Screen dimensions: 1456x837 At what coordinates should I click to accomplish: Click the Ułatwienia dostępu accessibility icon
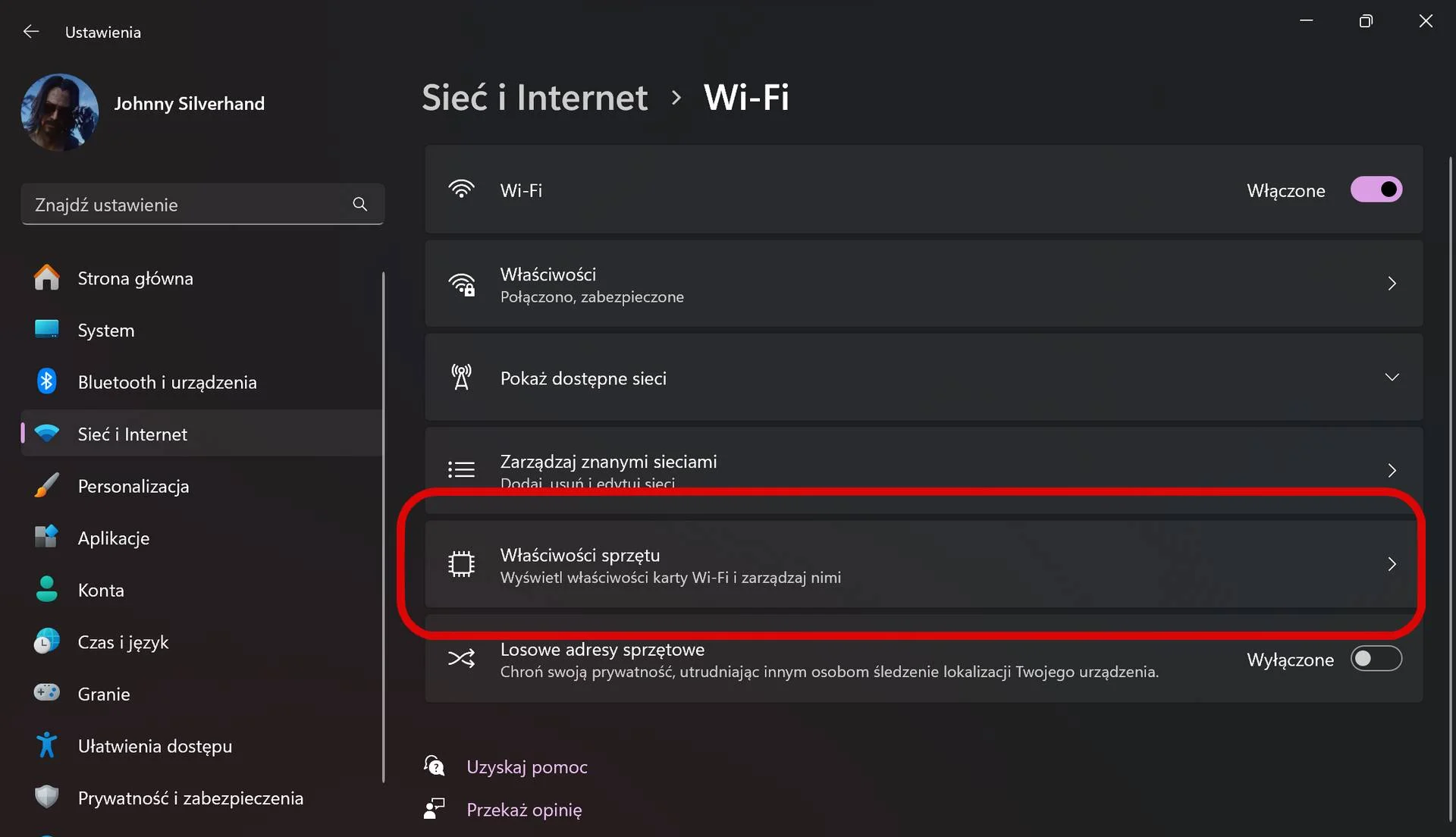[47, 745]
